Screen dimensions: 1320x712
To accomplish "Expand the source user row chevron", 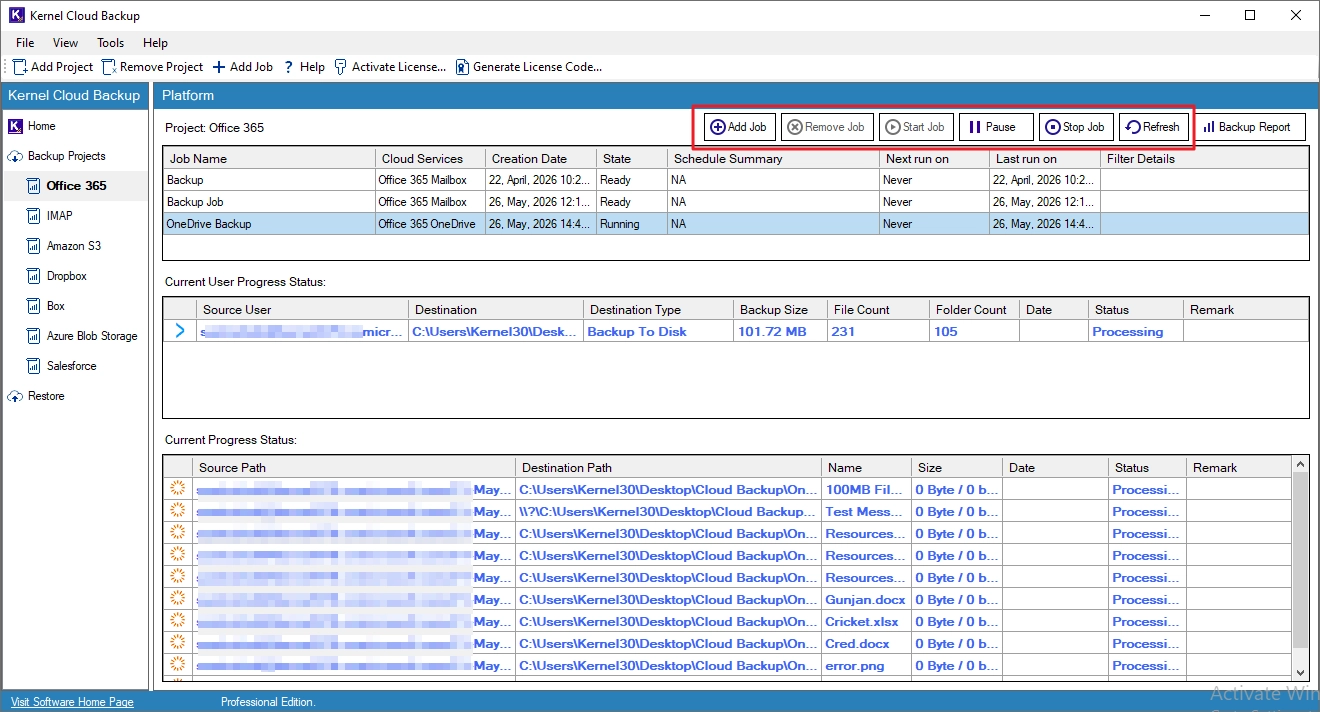I will (x=180, y=331).
